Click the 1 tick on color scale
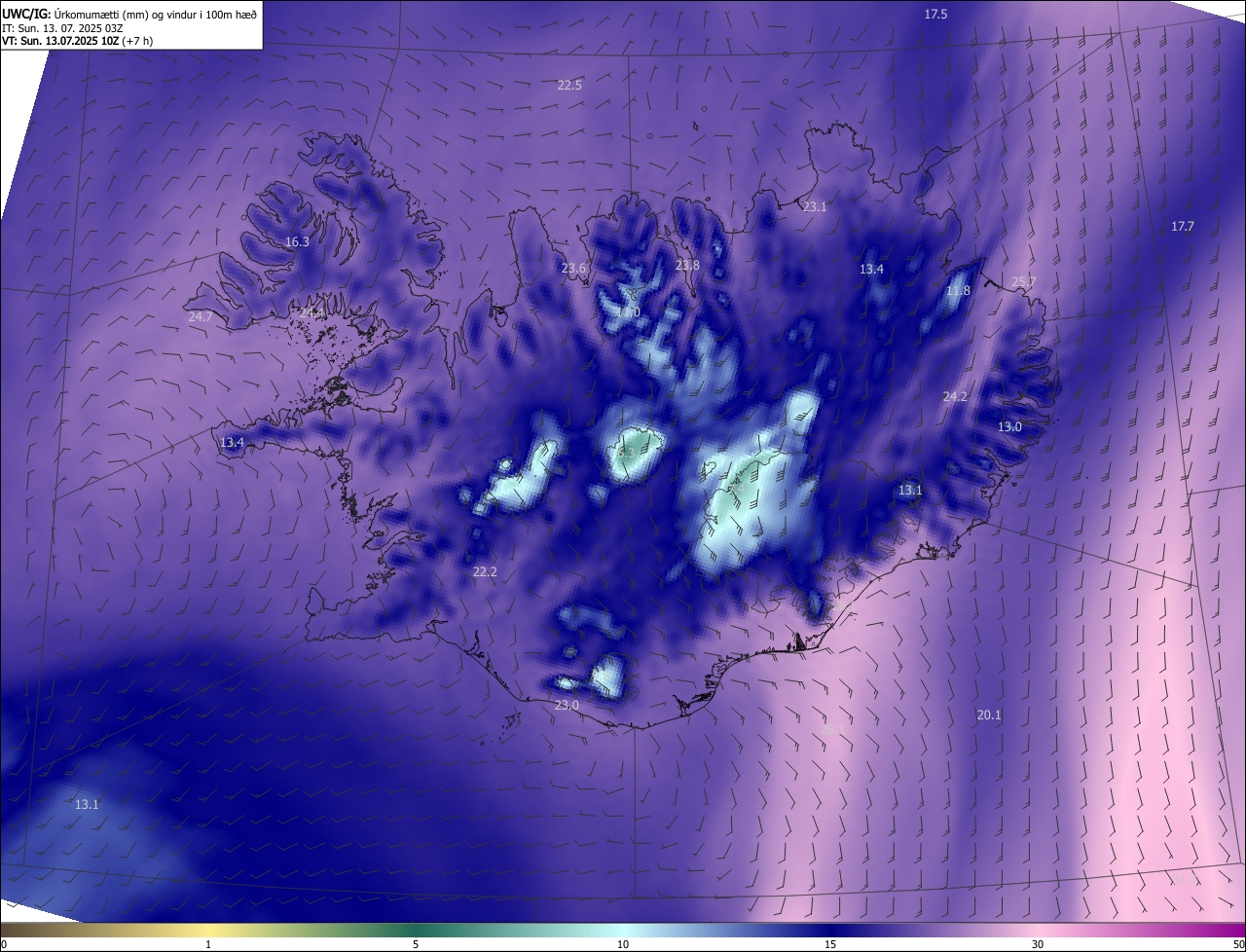The image size is (1246, 952). (208, 944)
